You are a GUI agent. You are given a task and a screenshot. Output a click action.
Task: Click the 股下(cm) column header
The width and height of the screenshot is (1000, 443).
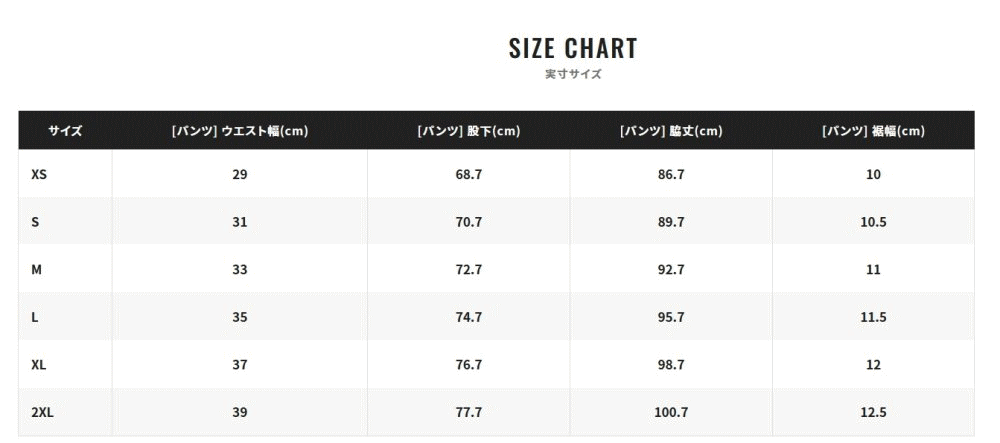pos(469,131)
